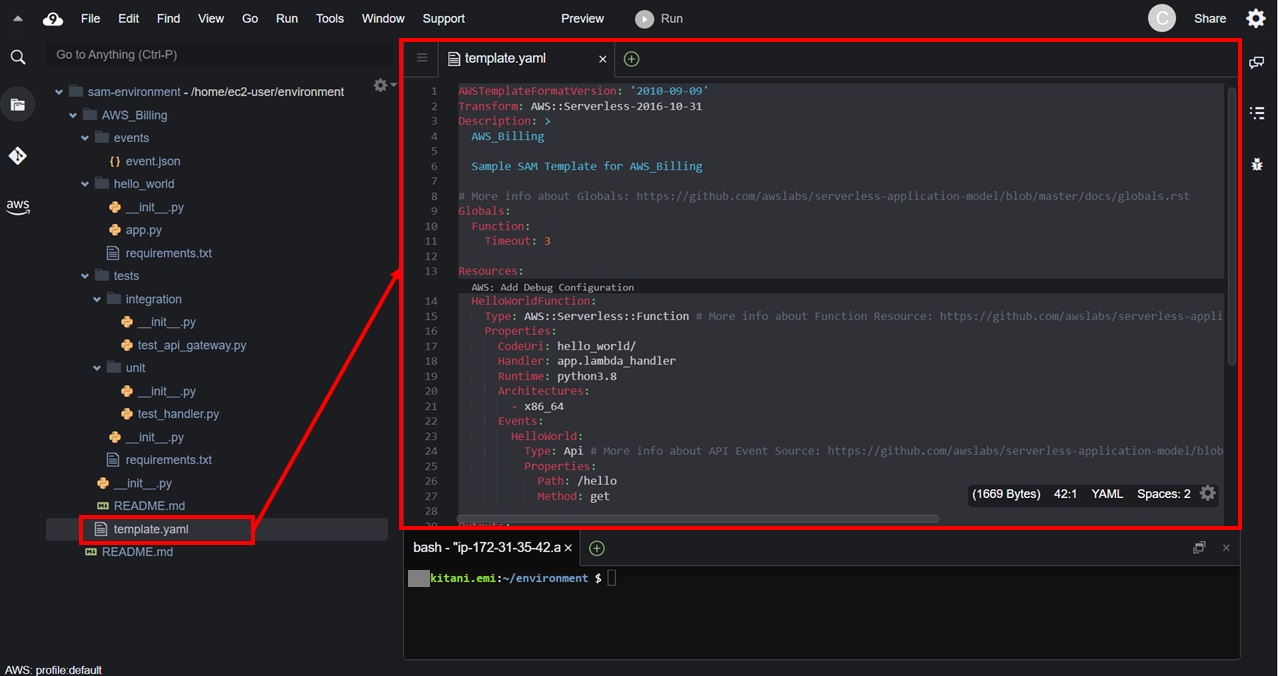Screen dimensions: 1278x676
Task: Collapse the unit folder
Action: point(97,368)
